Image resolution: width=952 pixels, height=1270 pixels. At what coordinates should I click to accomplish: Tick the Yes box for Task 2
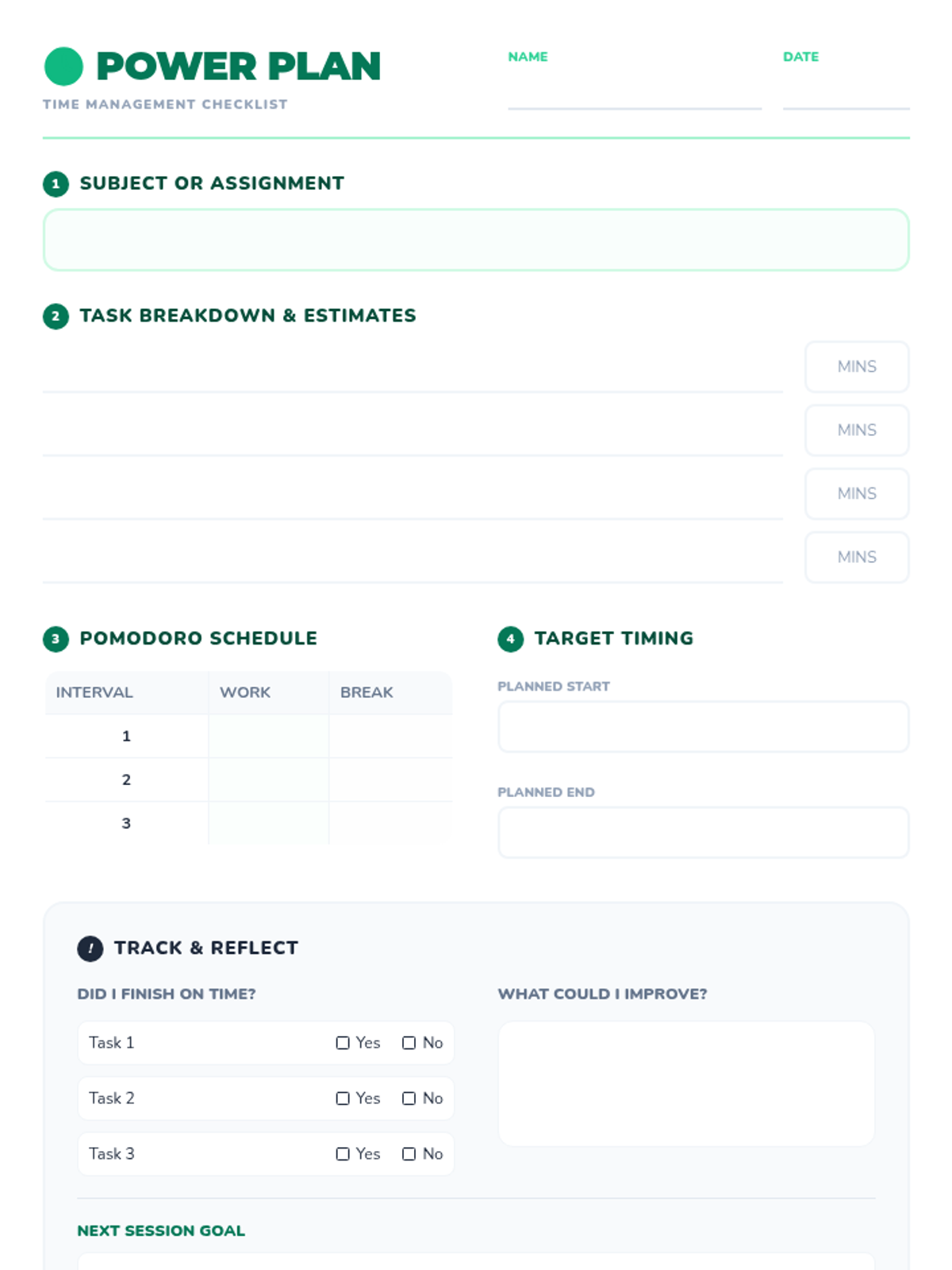tap(343, 1099)
